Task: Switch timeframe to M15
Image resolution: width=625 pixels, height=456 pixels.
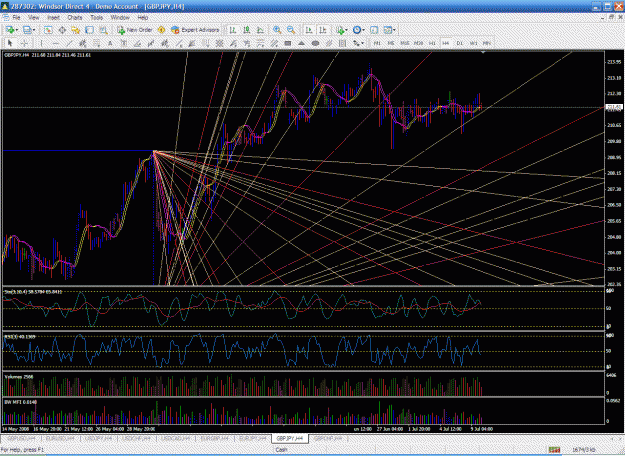Action: [x=405, y=43]
